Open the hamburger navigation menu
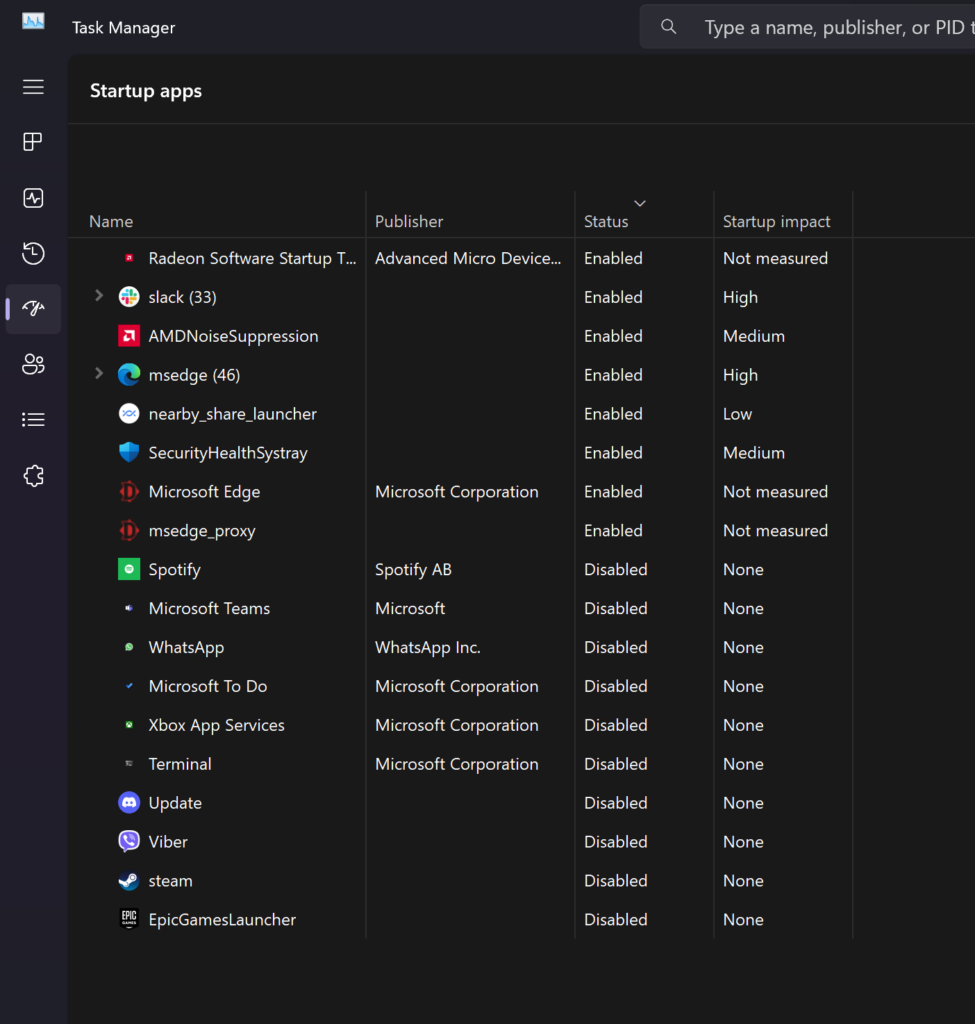Viewport: 975px width, 1024px height. 33,87
